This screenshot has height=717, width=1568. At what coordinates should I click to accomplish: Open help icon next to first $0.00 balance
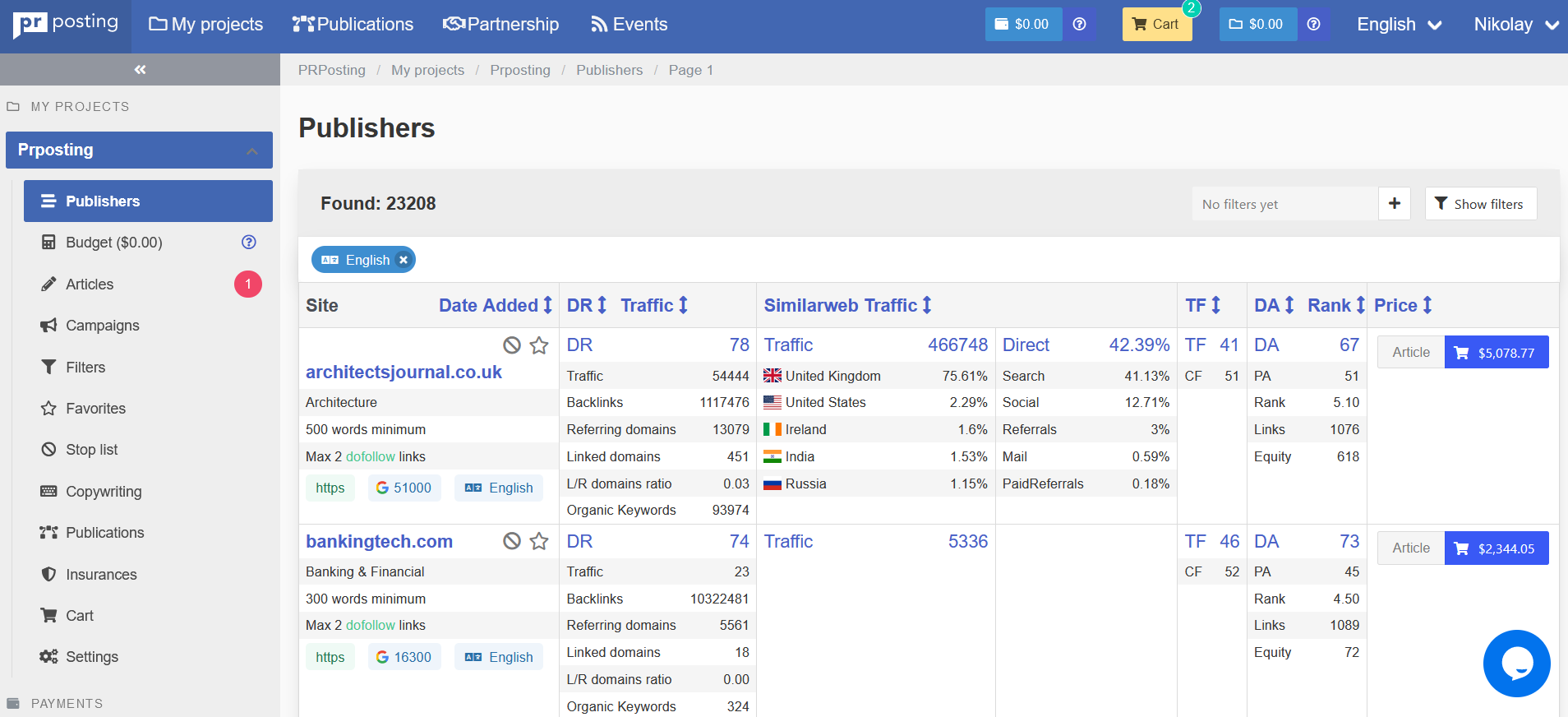tap(1079, 24)
